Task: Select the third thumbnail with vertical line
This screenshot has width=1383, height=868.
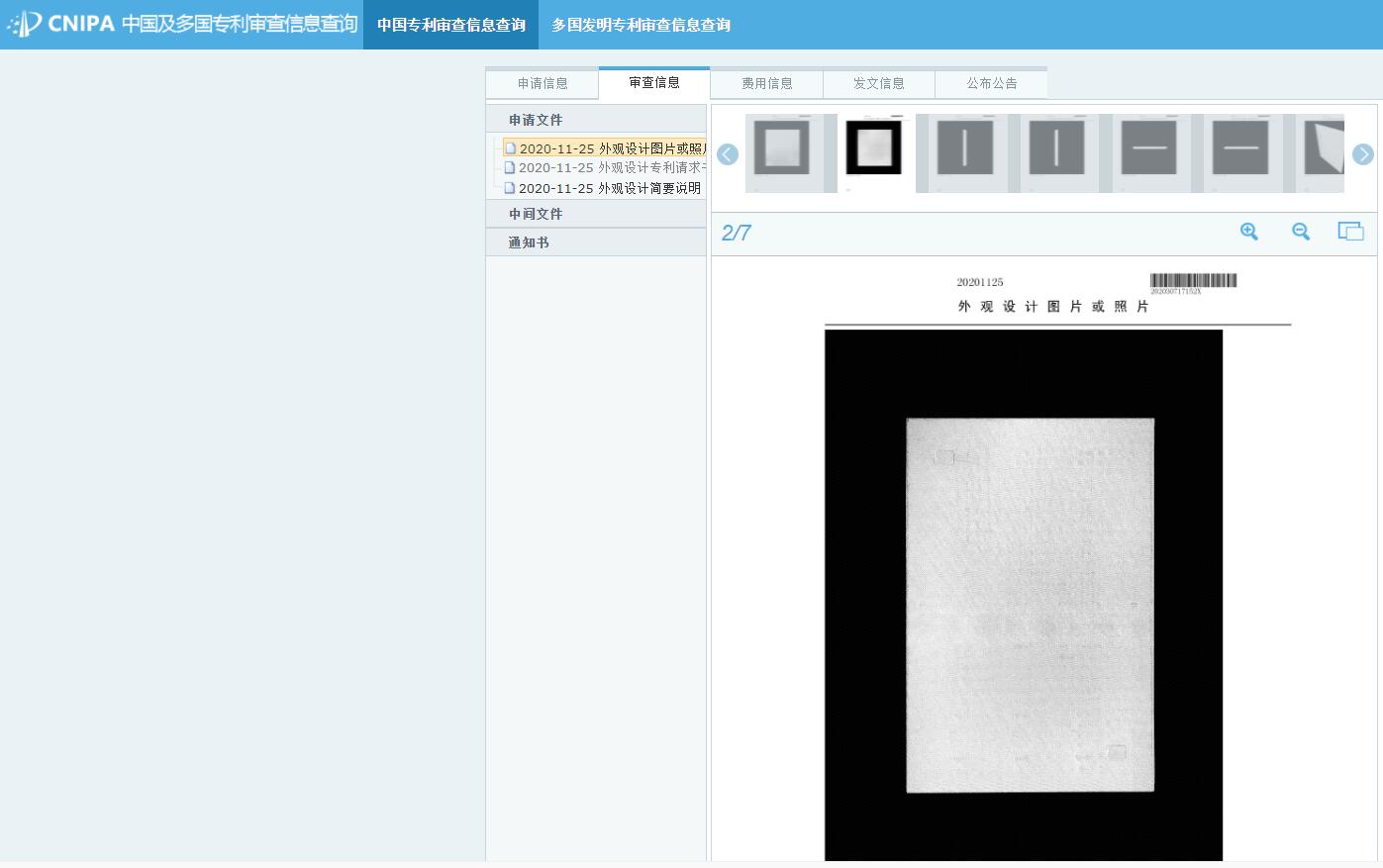Action: click(964, 151)
